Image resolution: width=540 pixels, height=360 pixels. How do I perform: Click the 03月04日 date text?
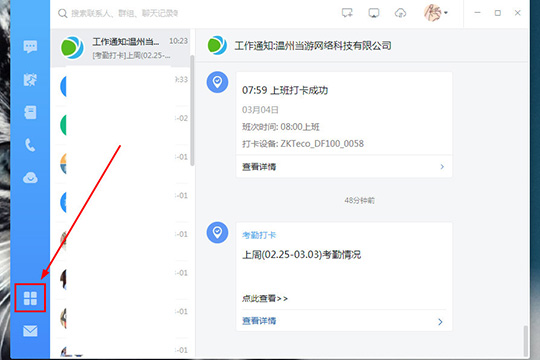[260, 110]
